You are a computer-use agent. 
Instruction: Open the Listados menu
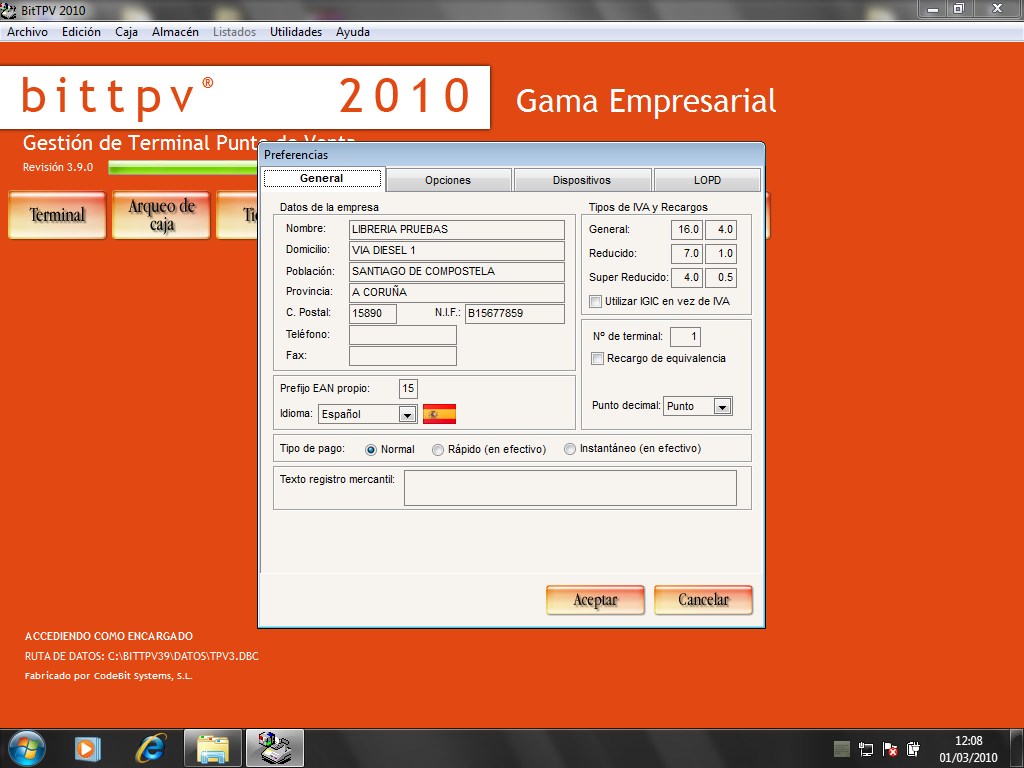coord(234,32)
